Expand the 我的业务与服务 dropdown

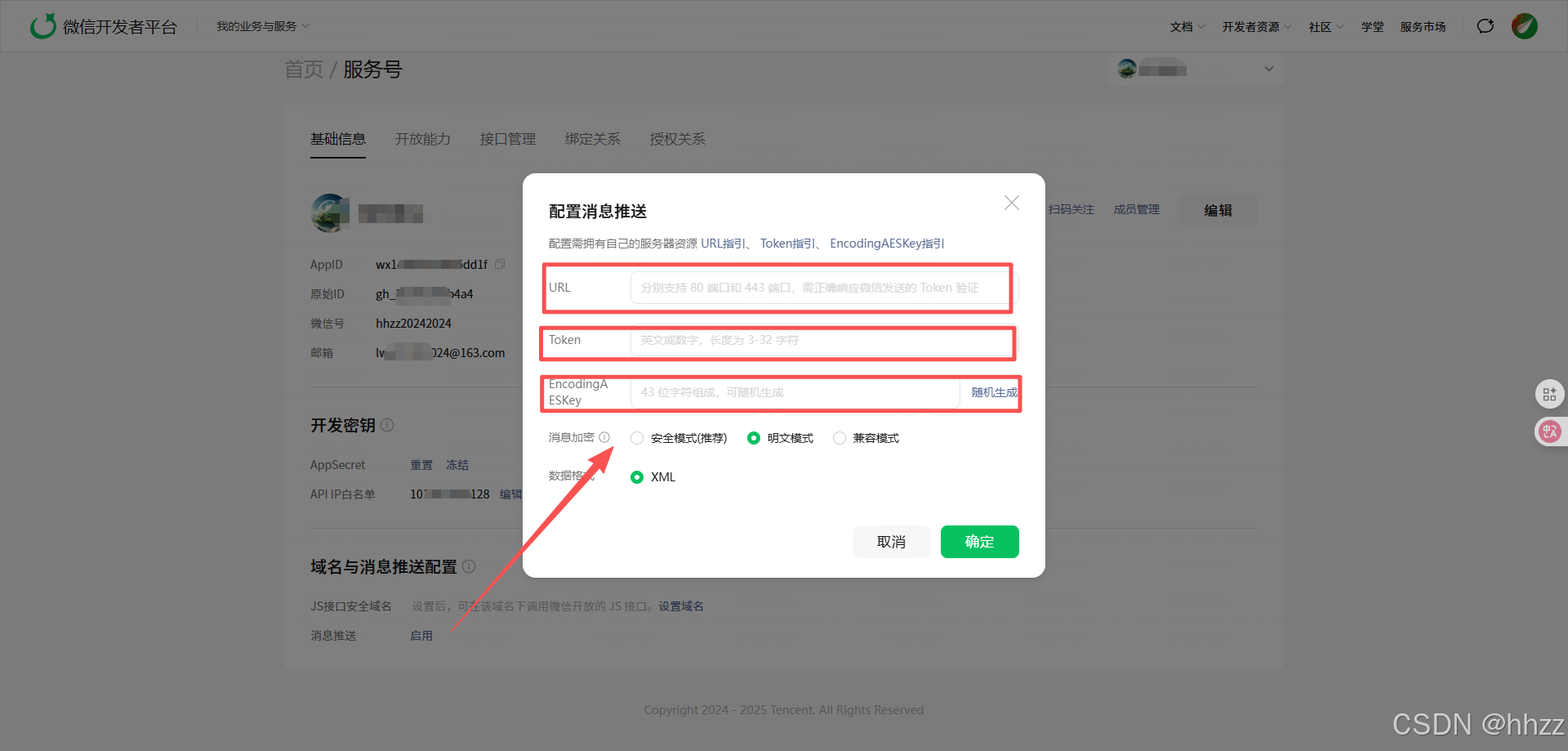pyautogui.click(x=257, y=25)
